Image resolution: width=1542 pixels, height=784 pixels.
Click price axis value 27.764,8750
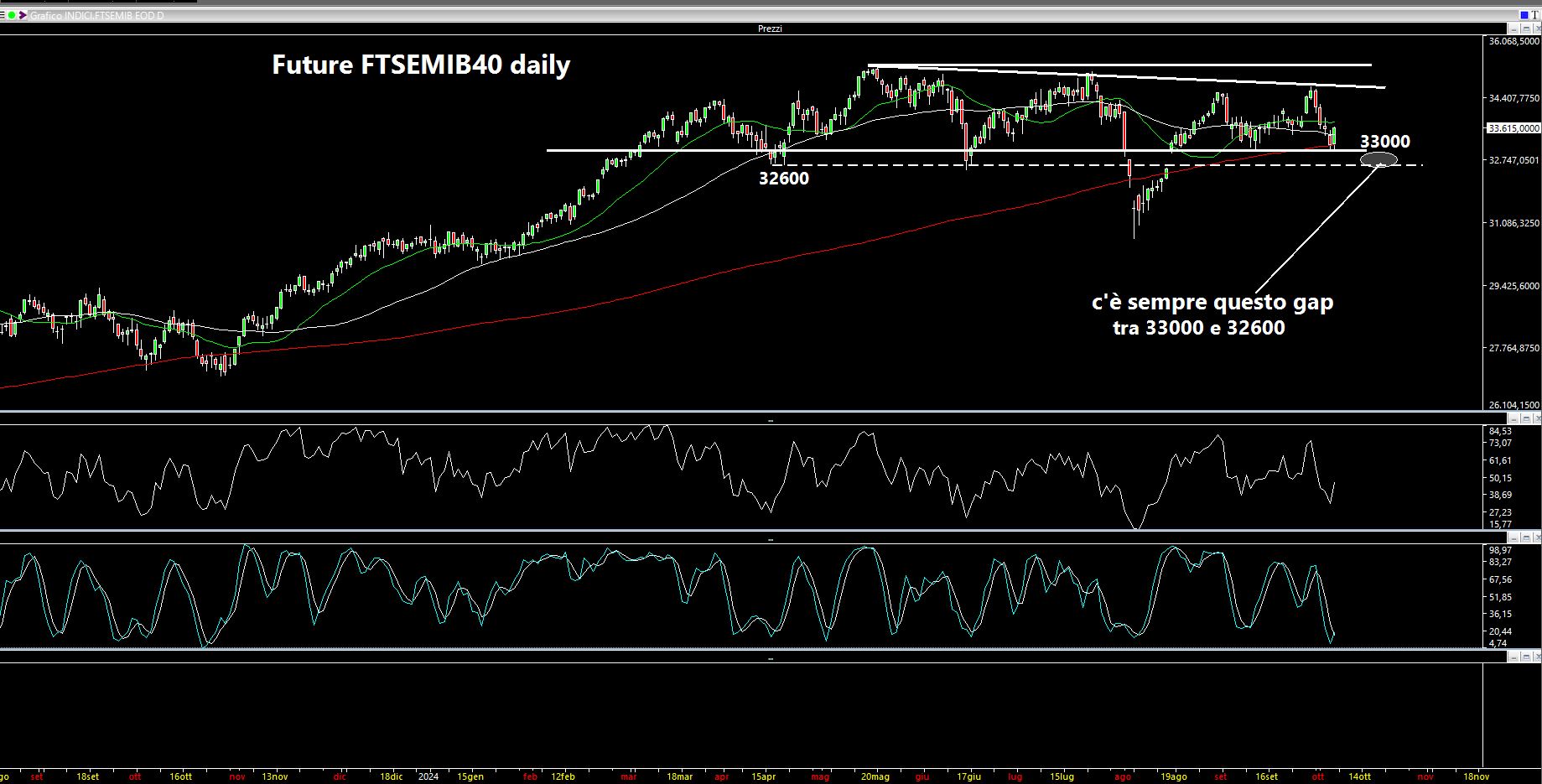pos(1514,348)
